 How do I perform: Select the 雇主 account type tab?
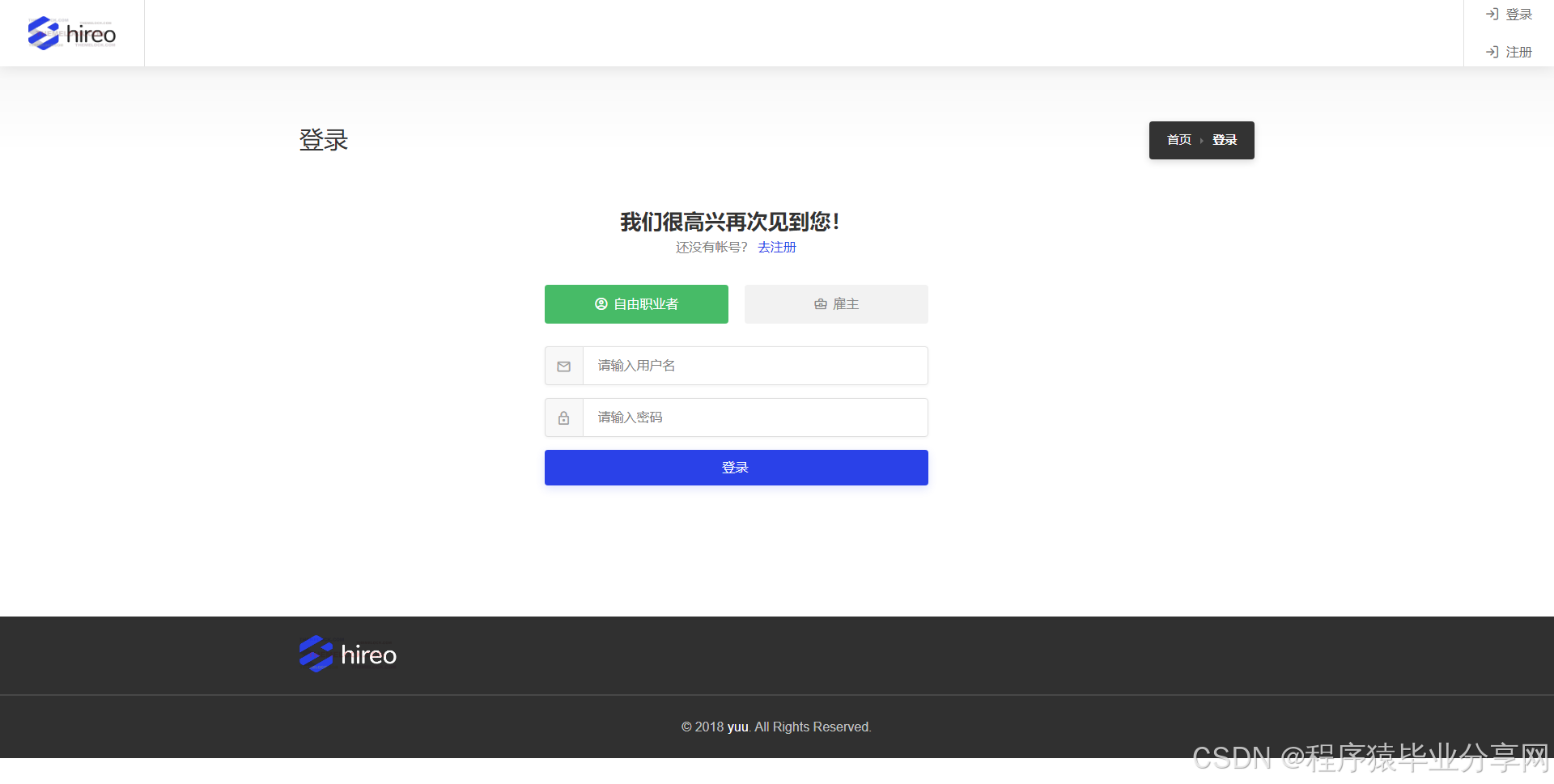click(x=836, y=304)
